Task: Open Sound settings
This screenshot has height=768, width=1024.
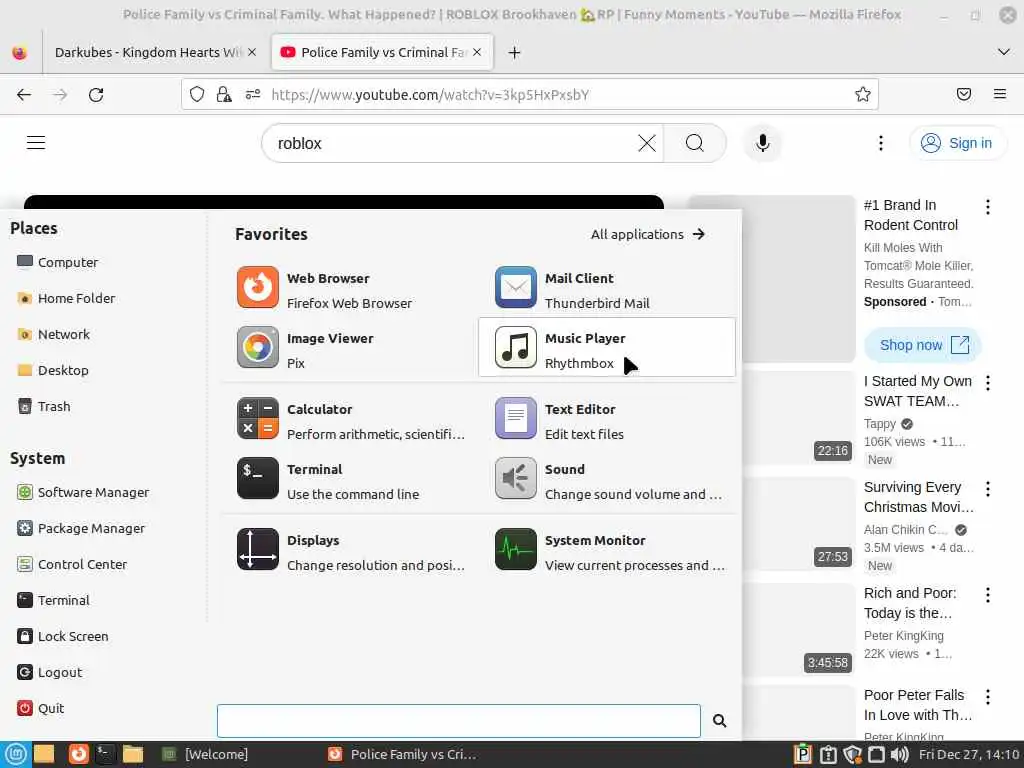Action: tap(607, 479)
